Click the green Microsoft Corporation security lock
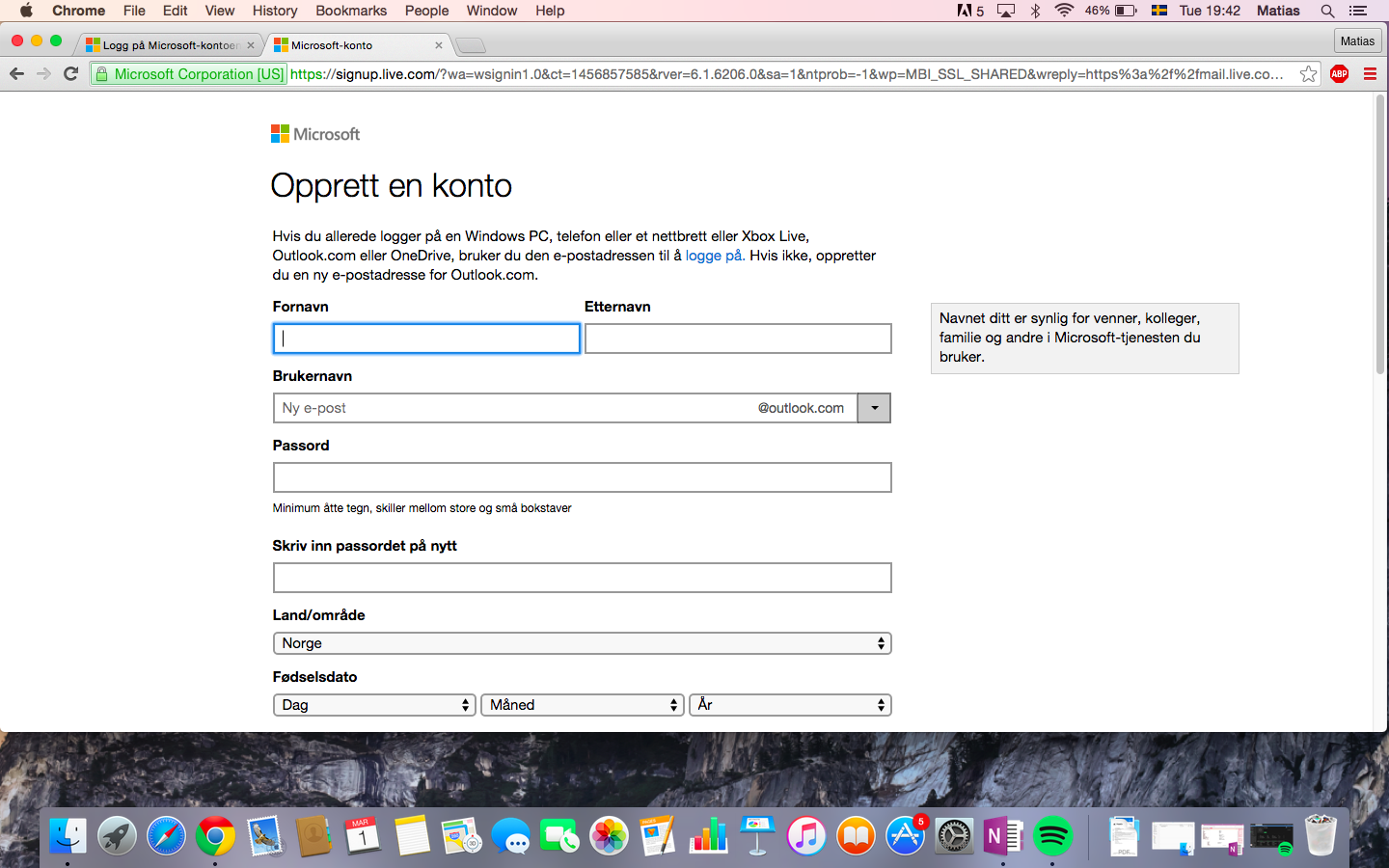 pyautogui.click(x=189, y=74)
